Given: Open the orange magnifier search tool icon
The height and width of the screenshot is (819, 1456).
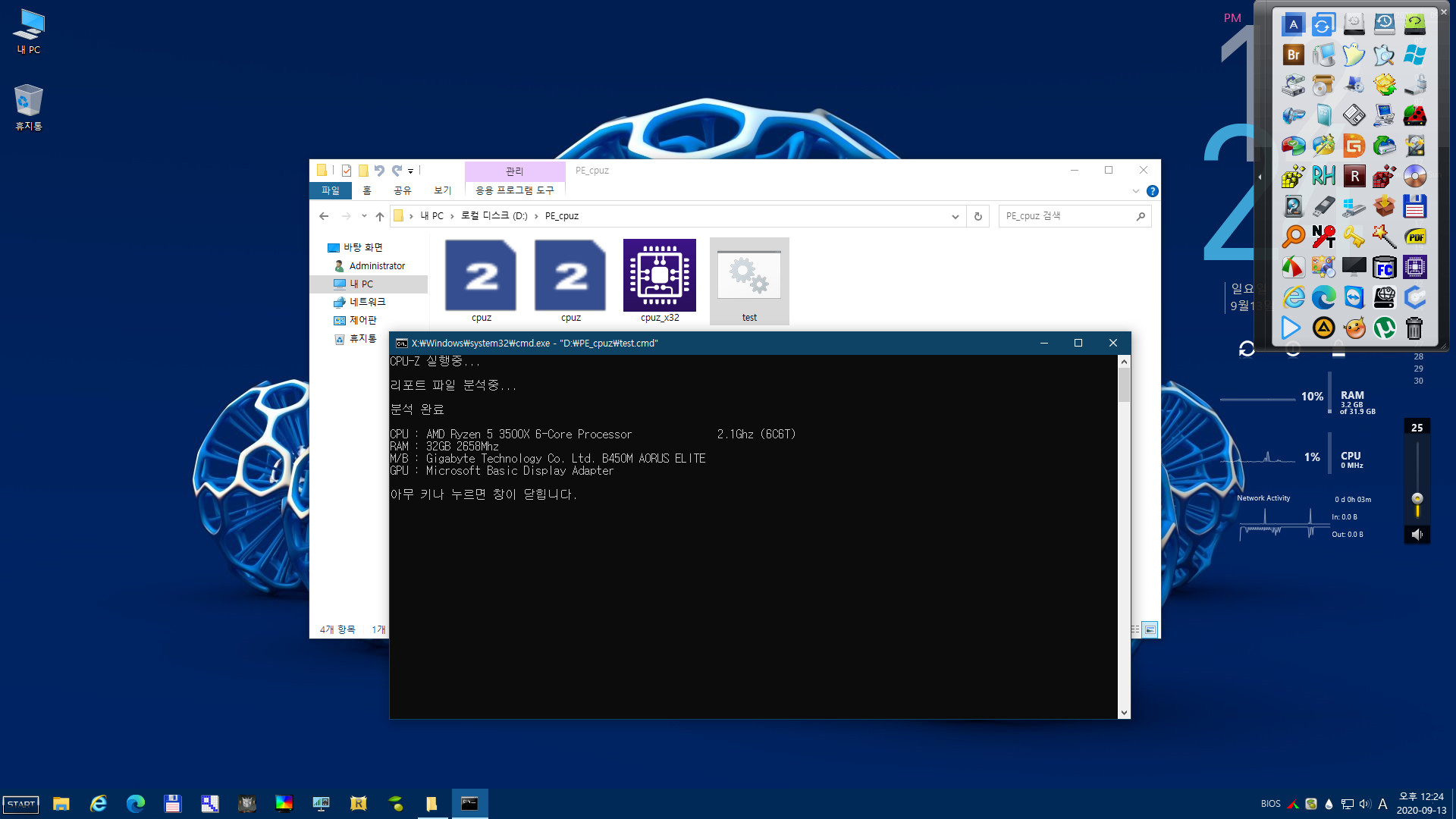Looking at the screenshot, I should tap(1293, 237).
